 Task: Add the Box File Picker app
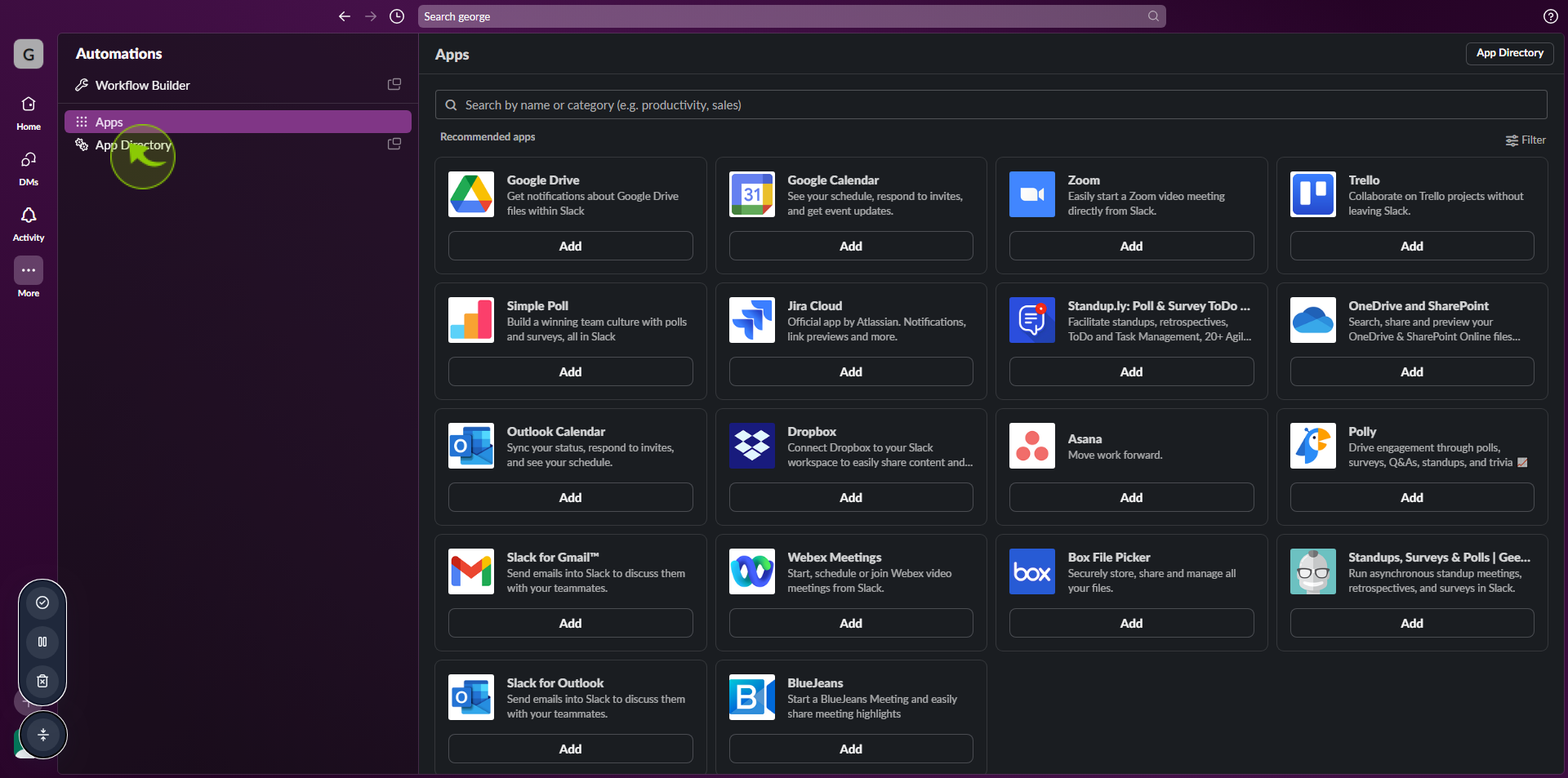(x=1132, y=623)
